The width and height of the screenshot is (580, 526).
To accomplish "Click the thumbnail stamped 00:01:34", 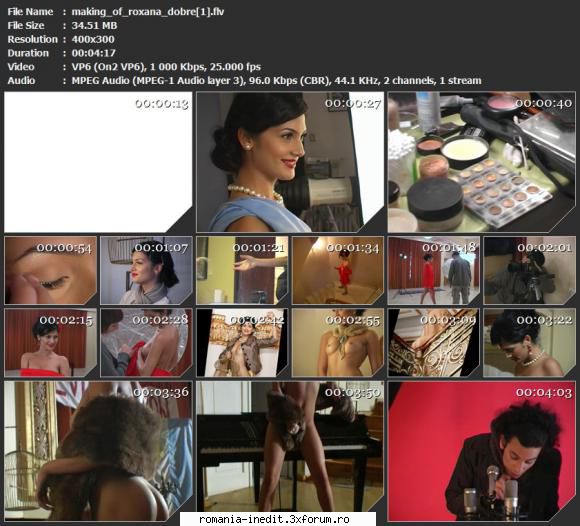I will tap(338, 270).
